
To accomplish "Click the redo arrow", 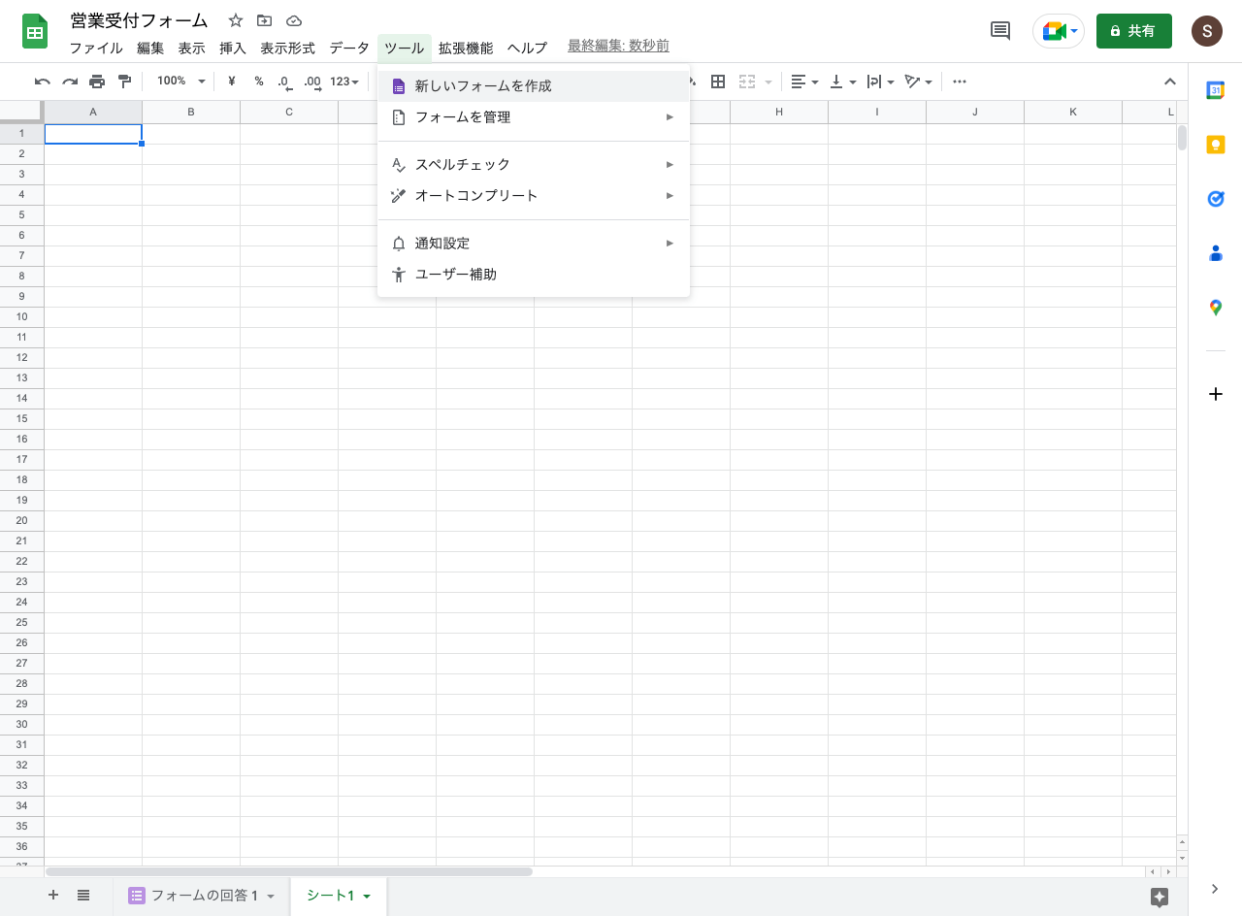I will point(69,81).
